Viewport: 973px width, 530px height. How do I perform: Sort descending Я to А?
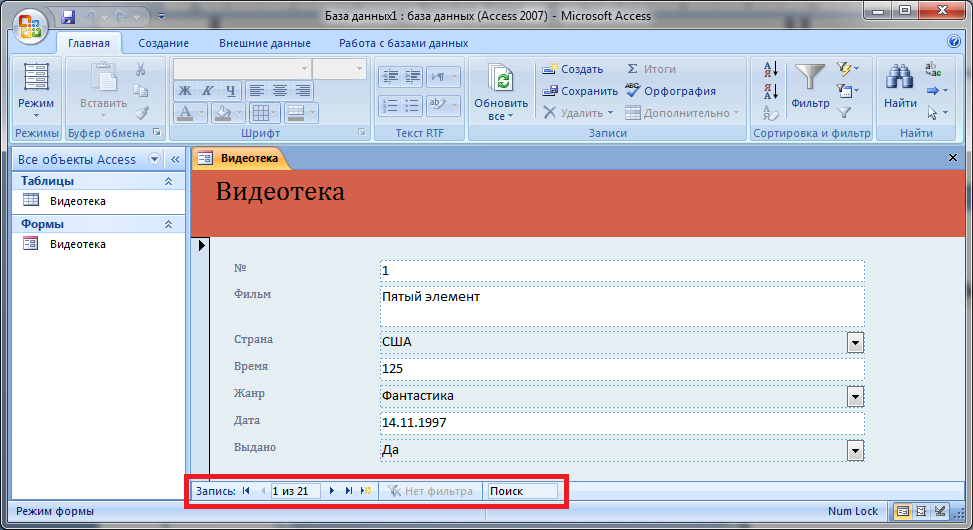coord(770,91)
